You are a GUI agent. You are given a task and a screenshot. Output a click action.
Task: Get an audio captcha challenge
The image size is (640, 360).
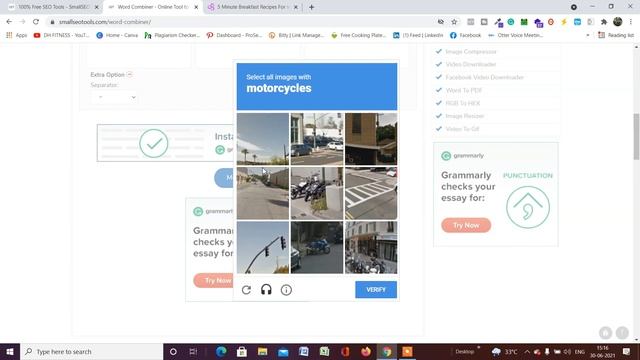point(266,290)
